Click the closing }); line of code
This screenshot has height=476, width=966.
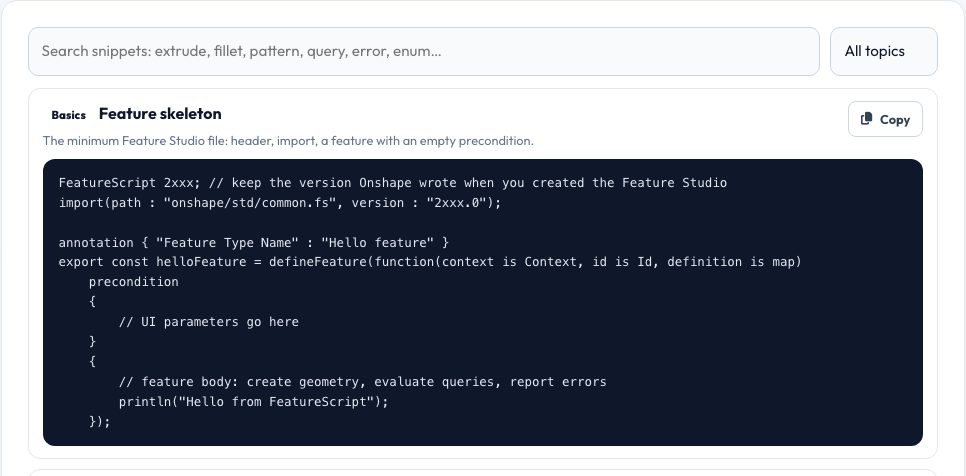tap(100, 422)
